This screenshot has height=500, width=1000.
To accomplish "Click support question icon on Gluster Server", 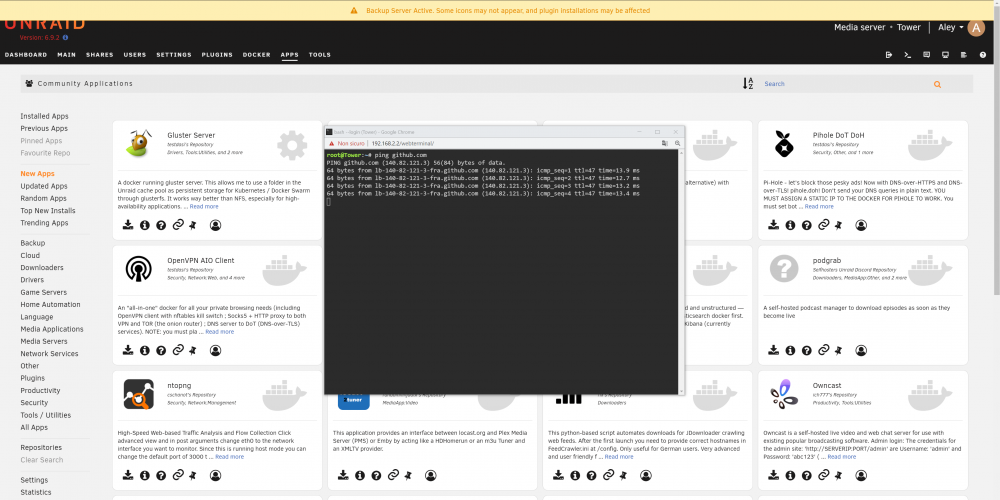I will 161,225.
